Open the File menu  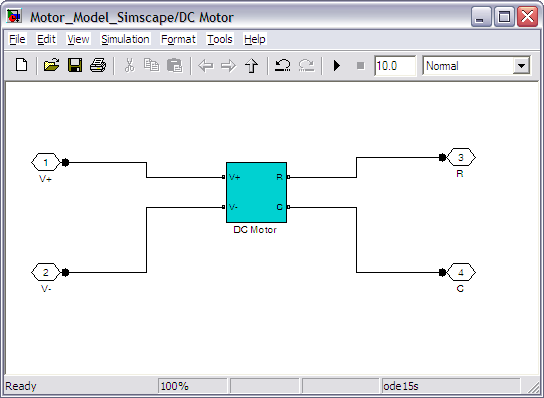(x=17, y=39)
